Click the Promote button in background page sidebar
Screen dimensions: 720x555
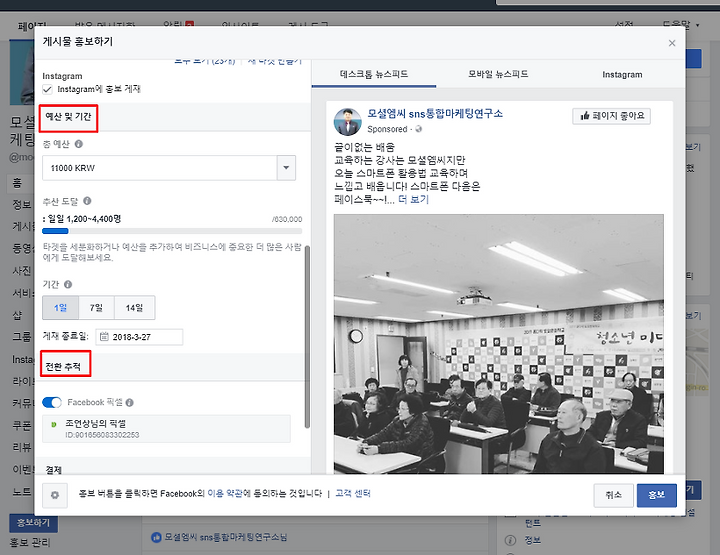(34, 523)
